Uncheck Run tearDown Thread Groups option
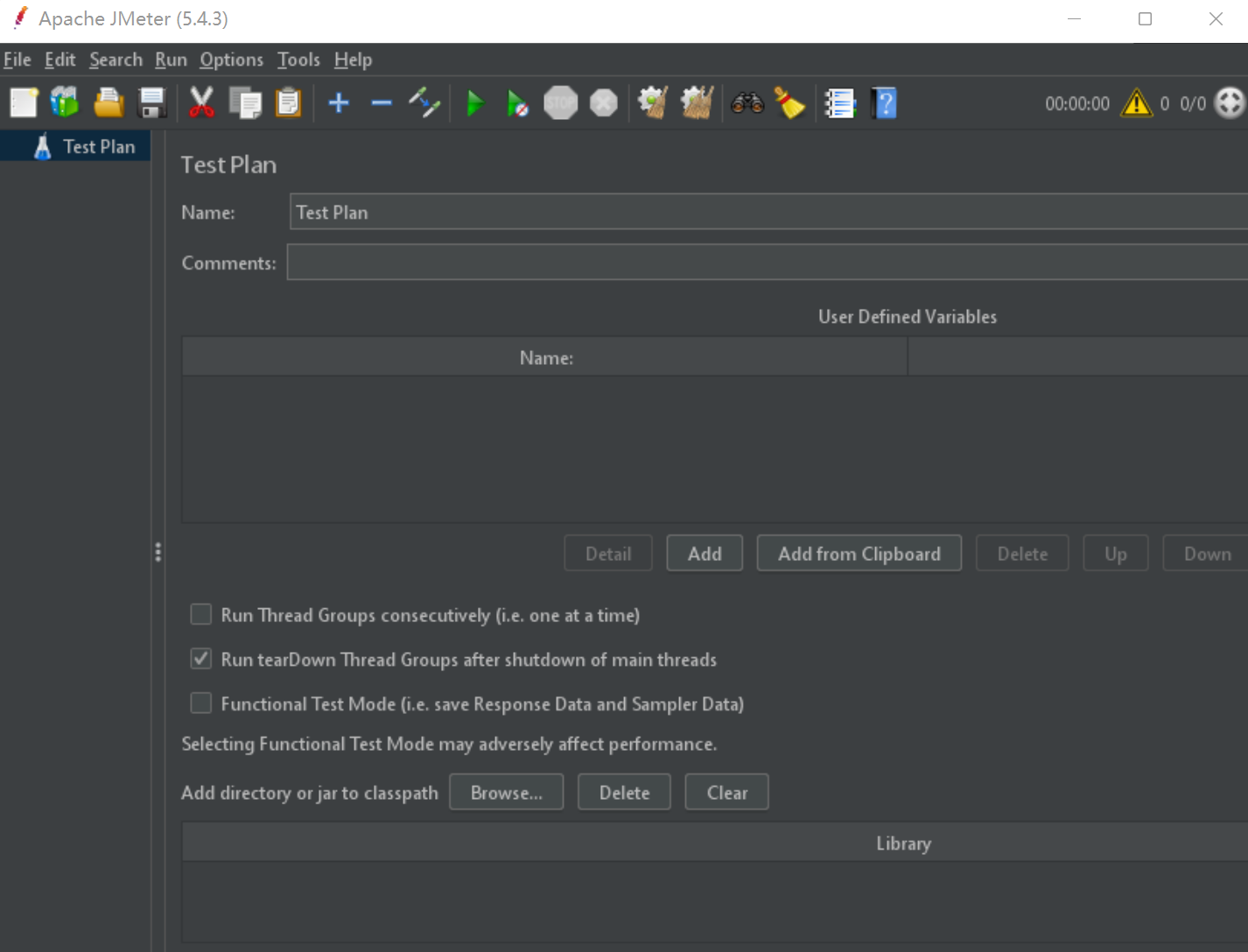The width and height of the screenshot is (1248, 952). [201, 659]
